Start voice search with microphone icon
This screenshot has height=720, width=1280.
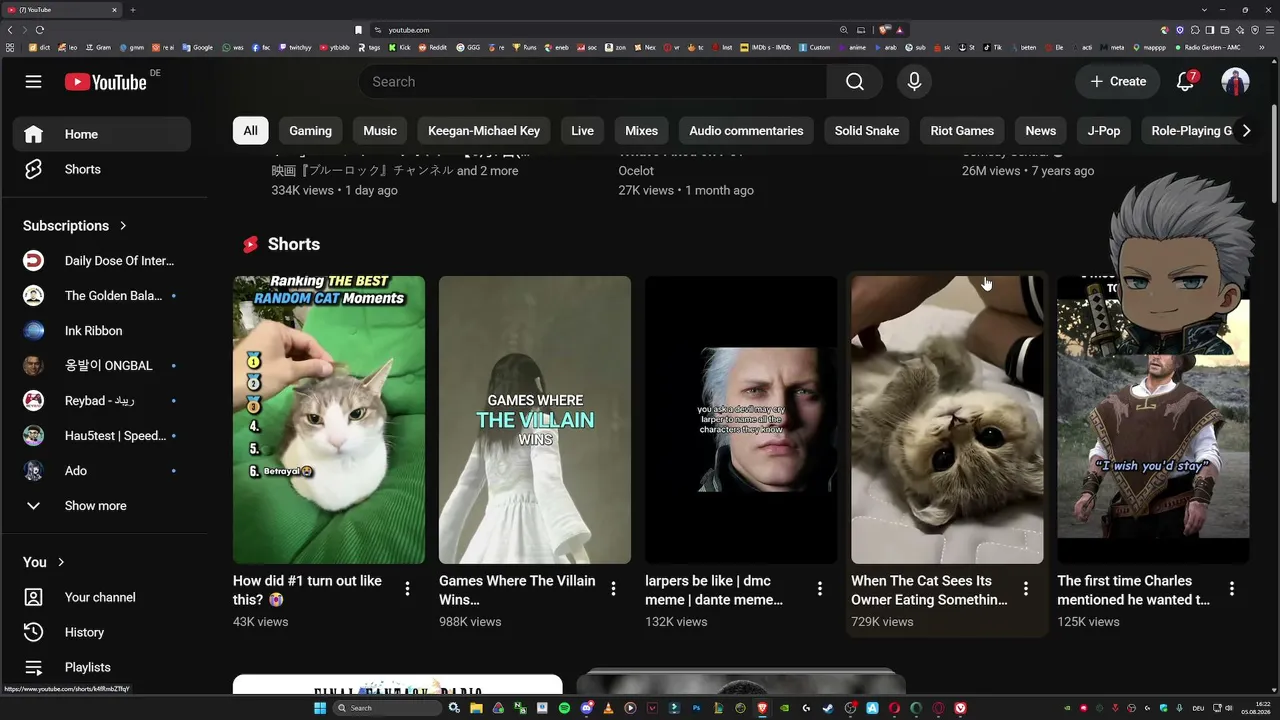click(914, 82)
